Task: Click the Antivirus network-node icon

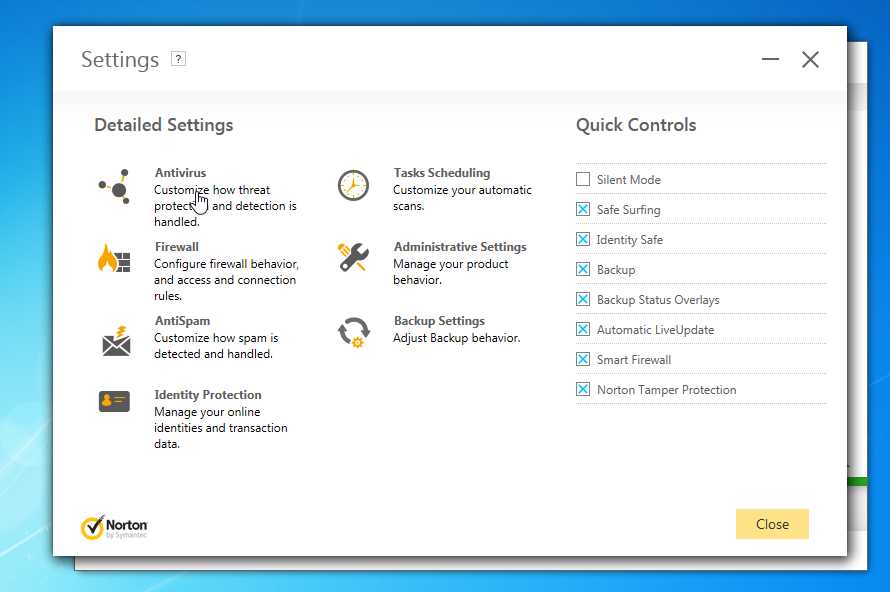Action: [115, 186]
